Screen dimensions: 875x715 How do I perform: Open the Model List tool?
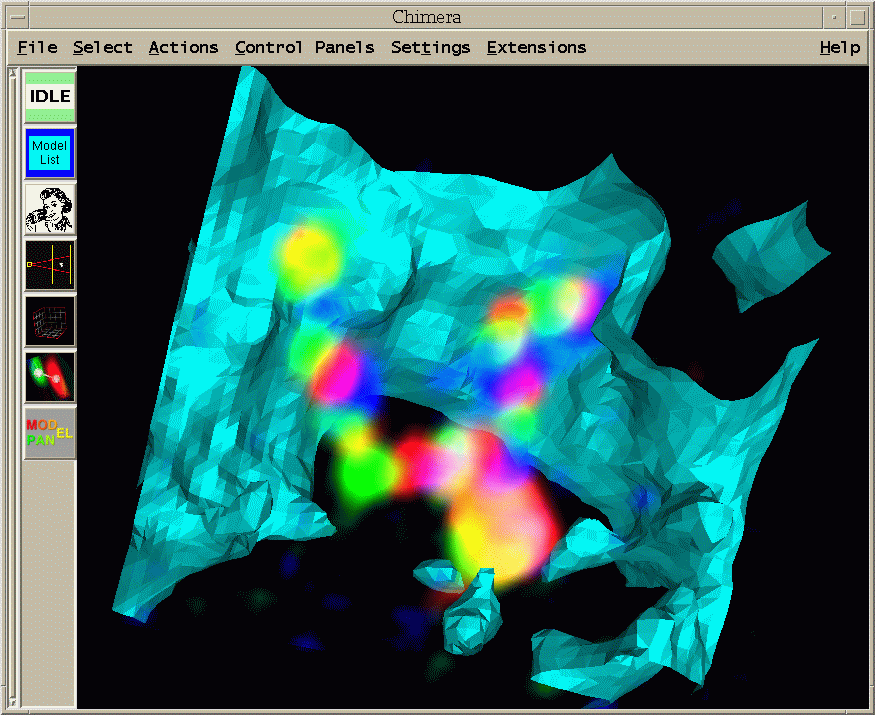[x=50, y=153]
